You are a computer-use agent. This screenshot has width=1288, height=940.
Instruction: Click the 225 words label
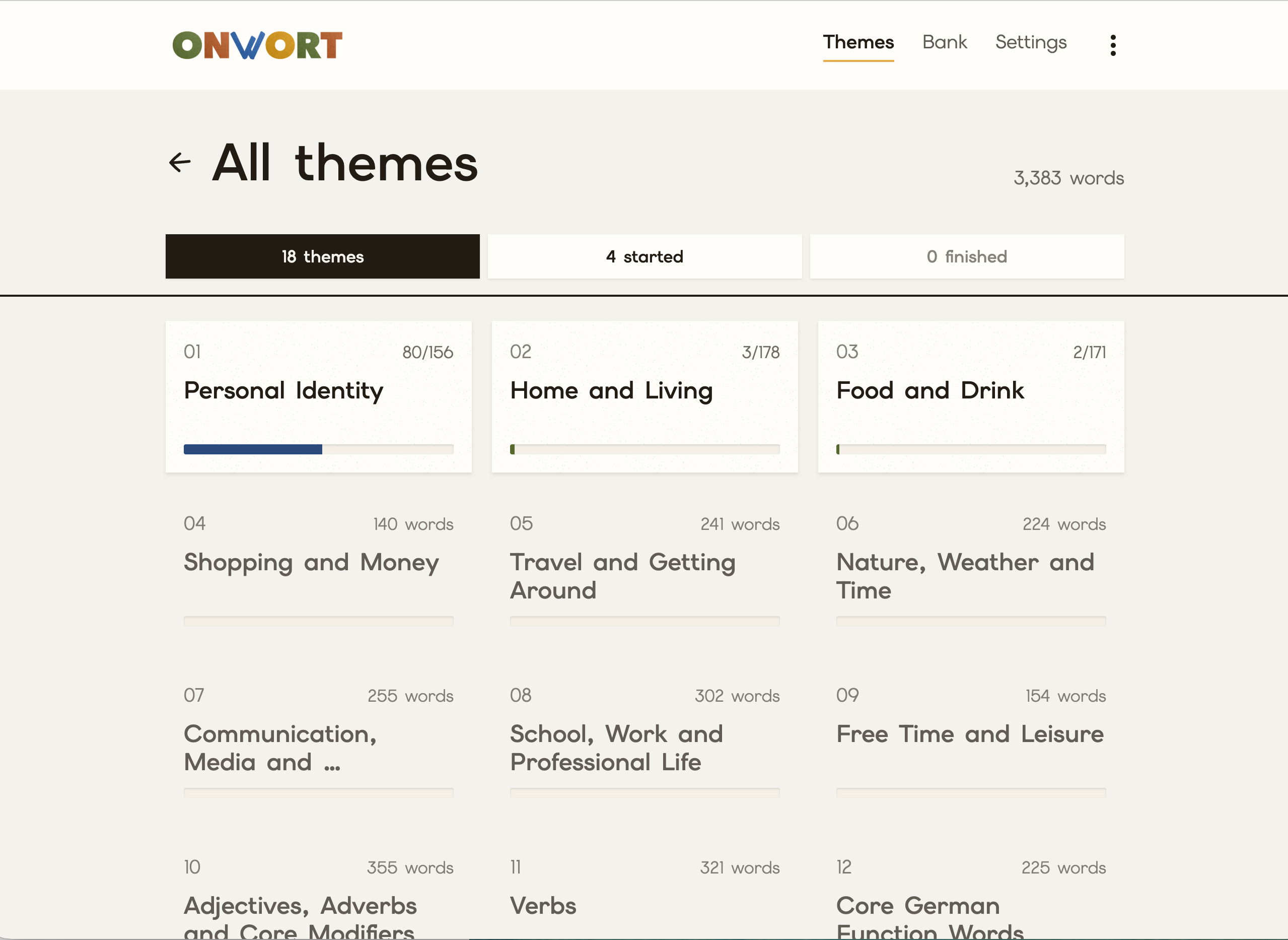(1063, 868)
